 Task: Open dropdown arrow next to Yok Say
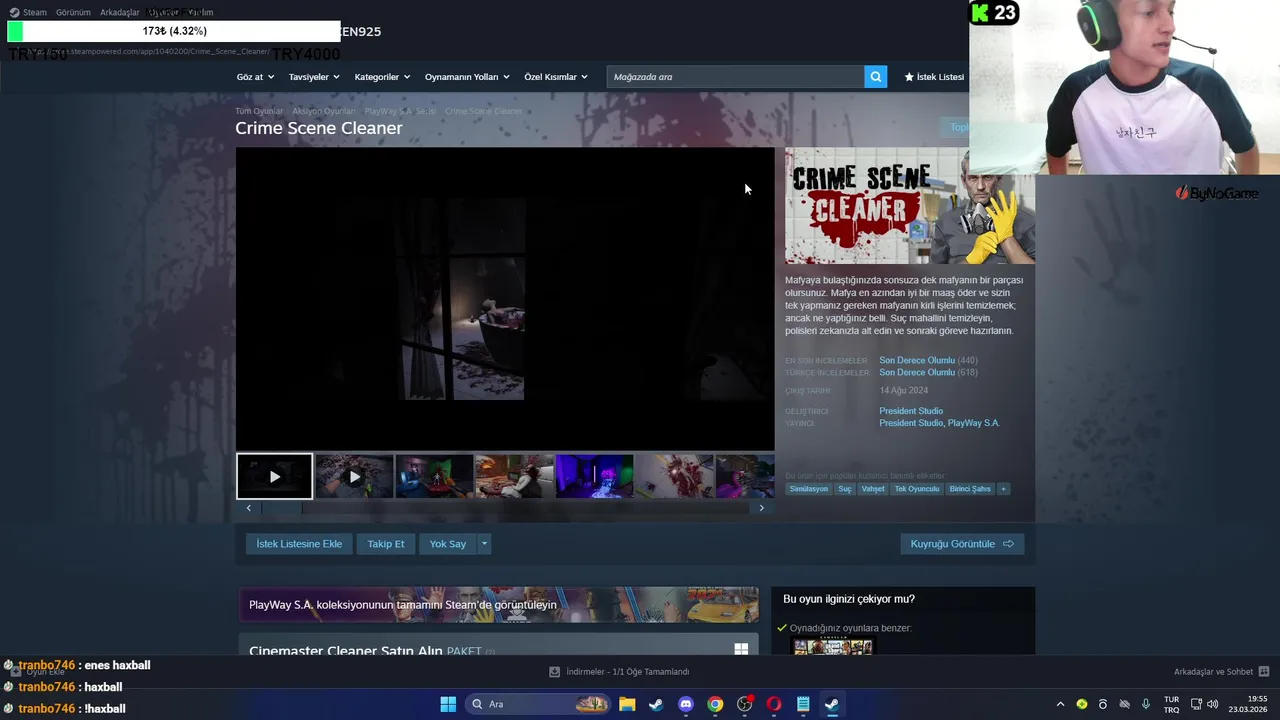[x=484, y=544]
